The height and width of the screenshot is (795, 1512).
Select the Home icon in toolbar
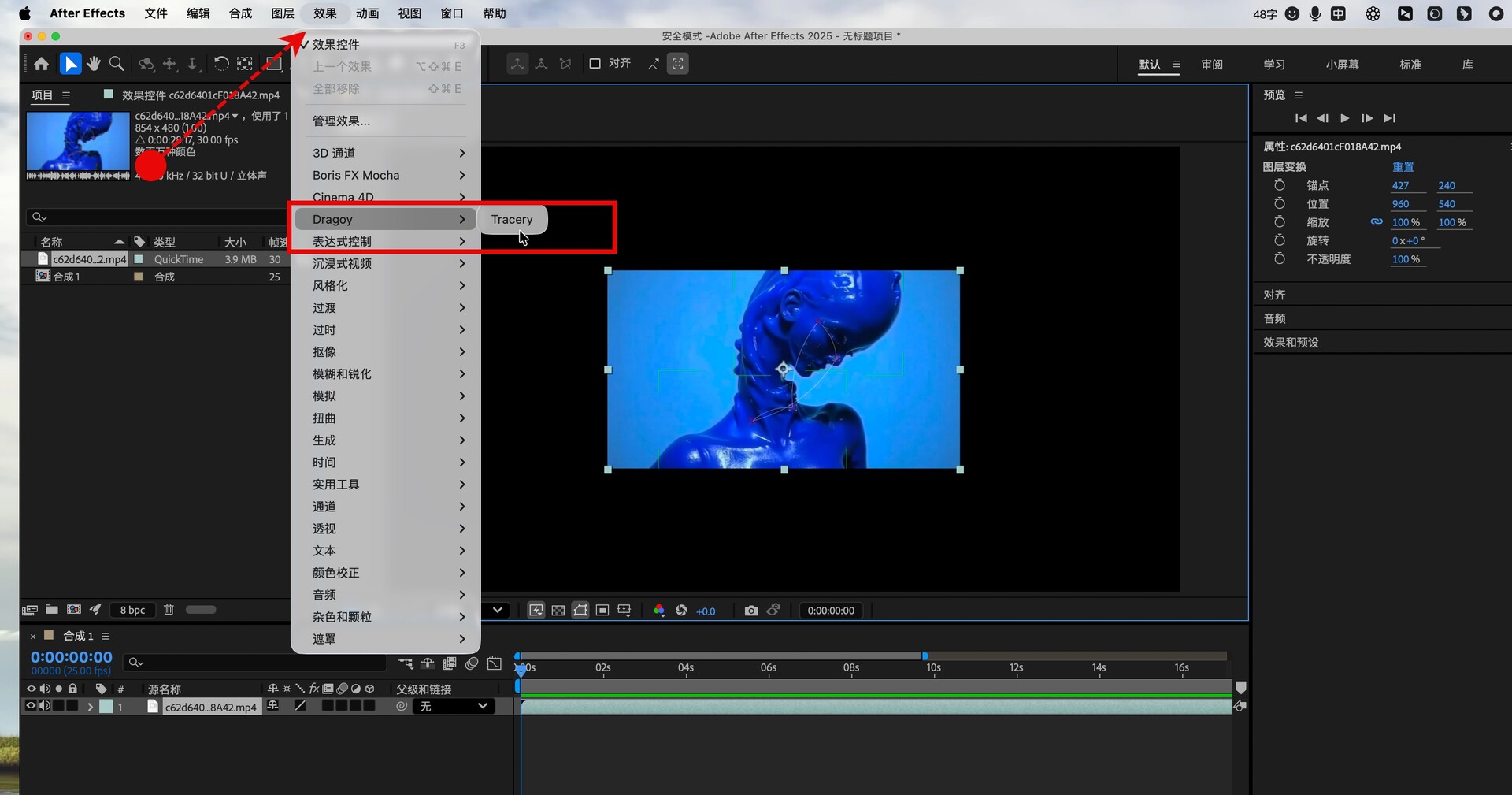(41, 64)
